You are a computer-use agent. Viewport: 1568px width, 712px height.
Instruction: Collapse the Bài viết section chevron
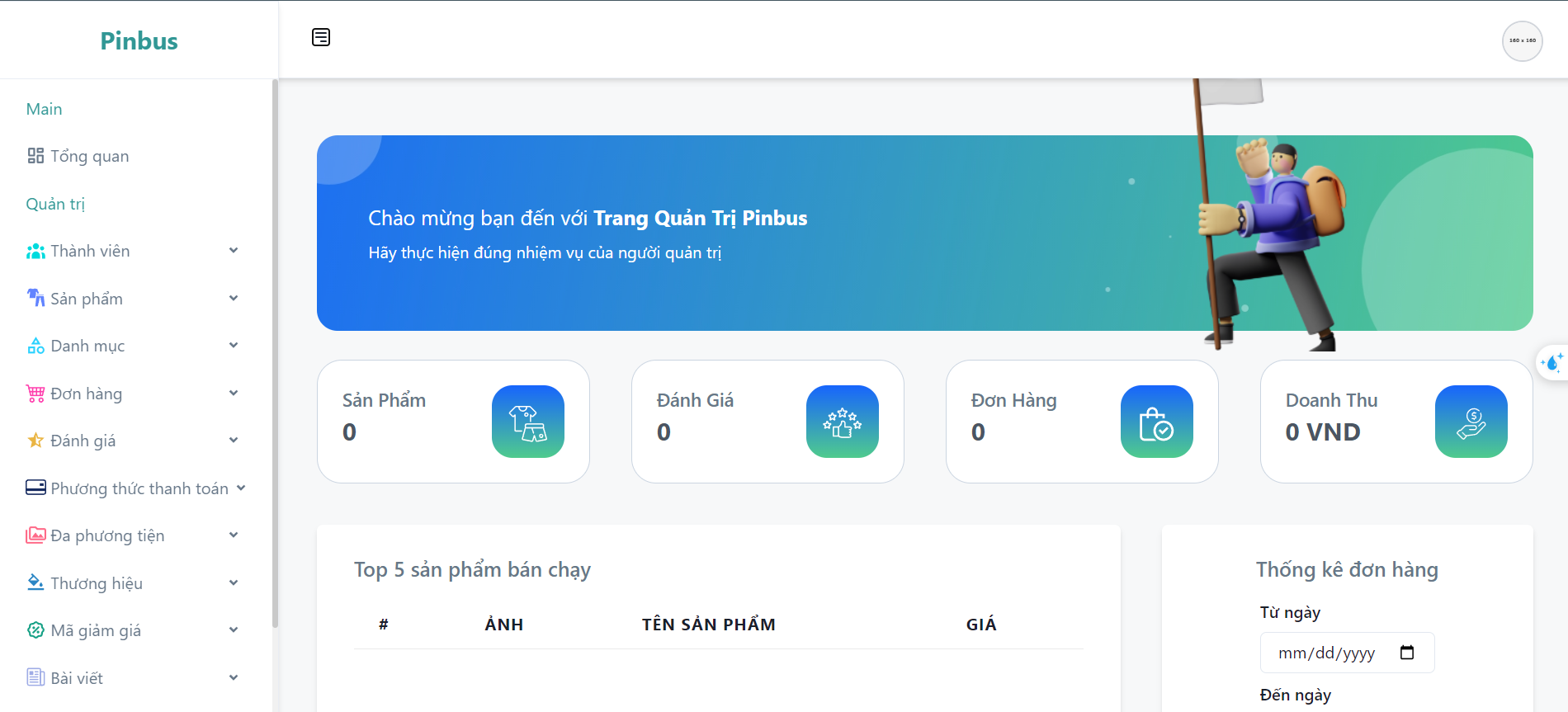point(234,677)
